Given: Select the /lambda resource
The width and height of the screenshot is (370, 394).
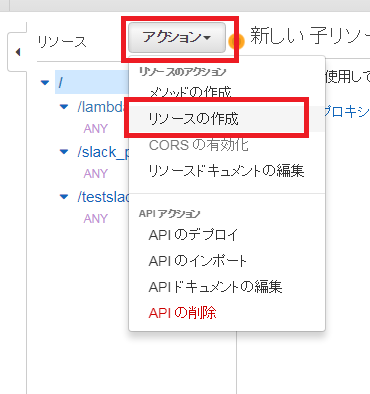Looking at the screenshot, I should click(103, 107).
